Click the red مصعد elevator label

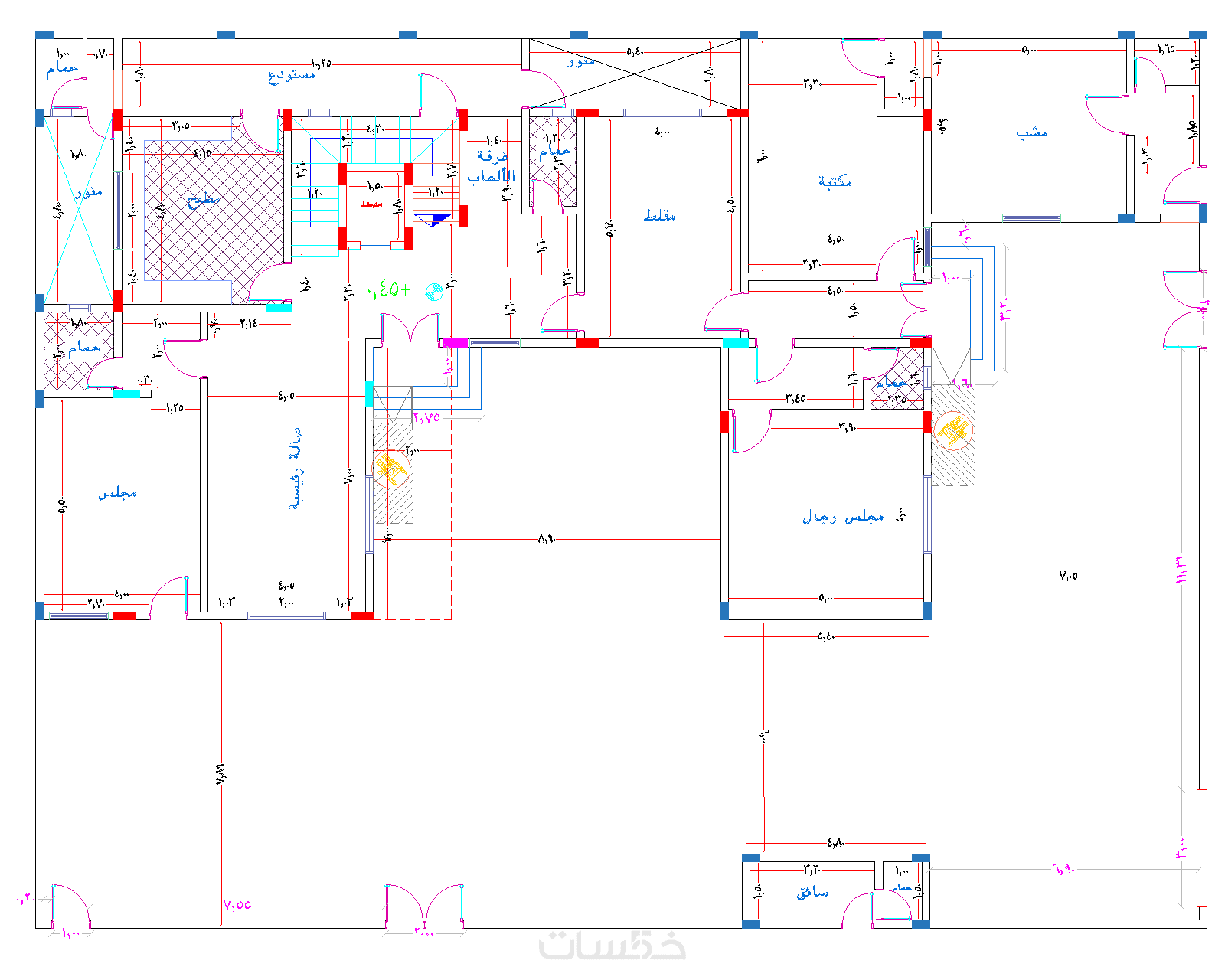[x=371, y=204]
